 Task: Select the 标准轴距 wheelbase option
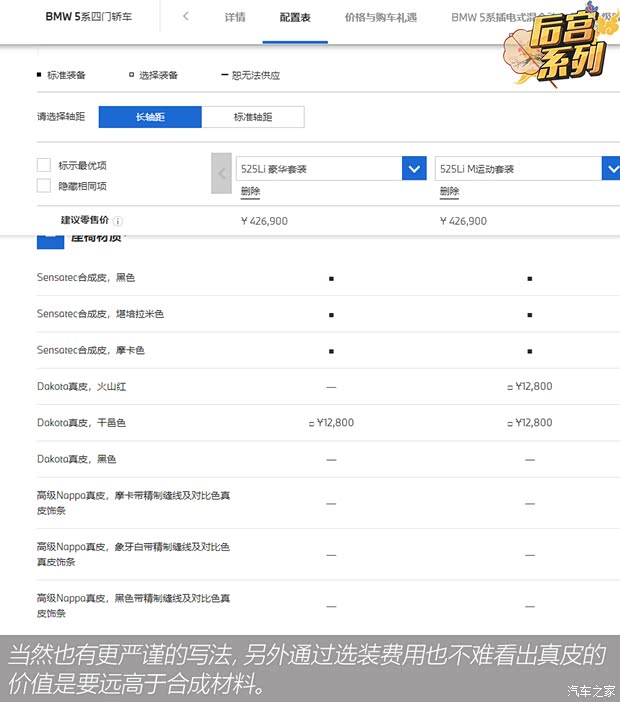[253, 117]
